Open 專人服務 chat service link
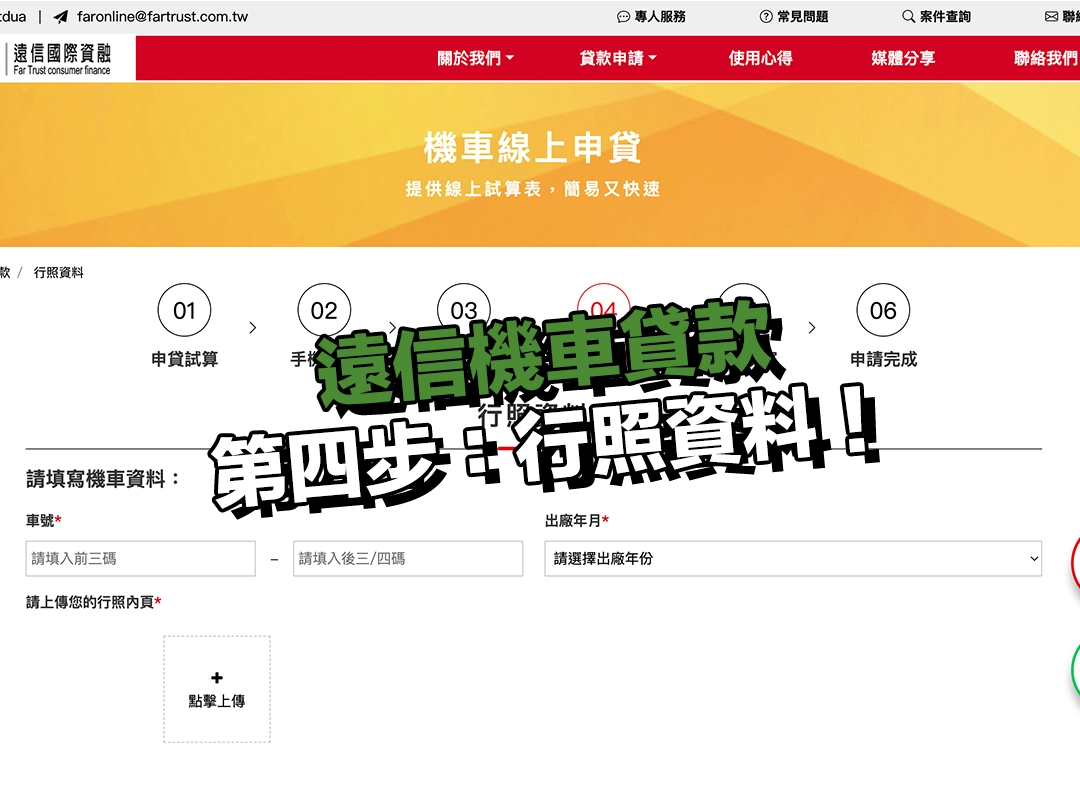The image size is (1080, 800). [651, 17]
